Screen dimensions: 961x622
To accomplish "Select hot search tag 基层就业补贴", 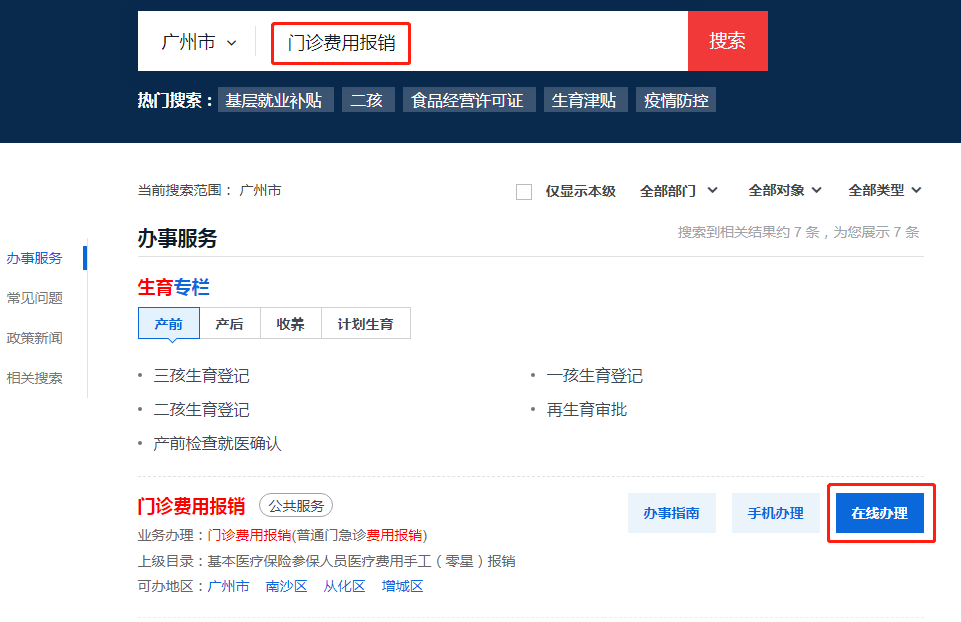I will [x=274, y=100].
